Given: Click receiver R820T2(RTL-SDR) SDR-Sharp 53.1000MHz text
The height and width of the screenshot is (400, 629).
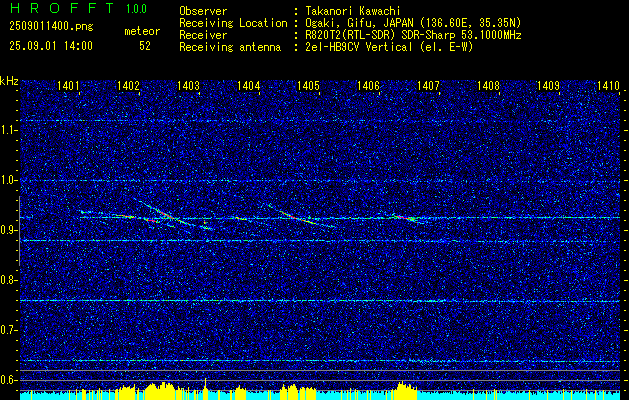Looking at the screenshot, I should 413,35.
